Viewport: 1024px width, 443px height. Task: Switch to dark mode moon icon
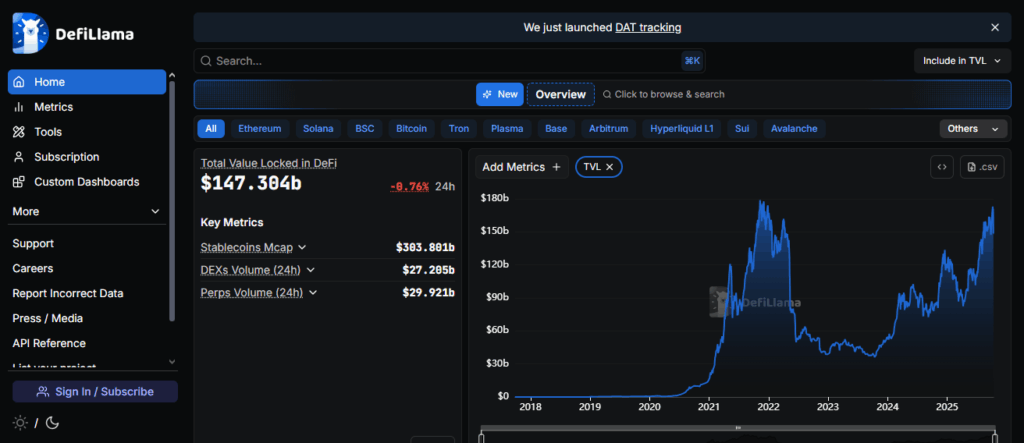[52, 423]
